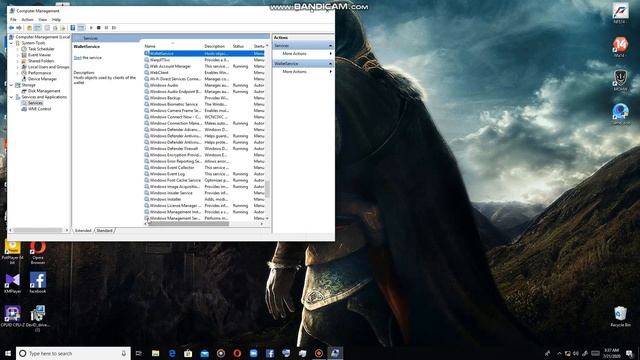Expand the Performance tree node
The width and height of the screenshot is (640, 360).
click(x=18, y=73)
